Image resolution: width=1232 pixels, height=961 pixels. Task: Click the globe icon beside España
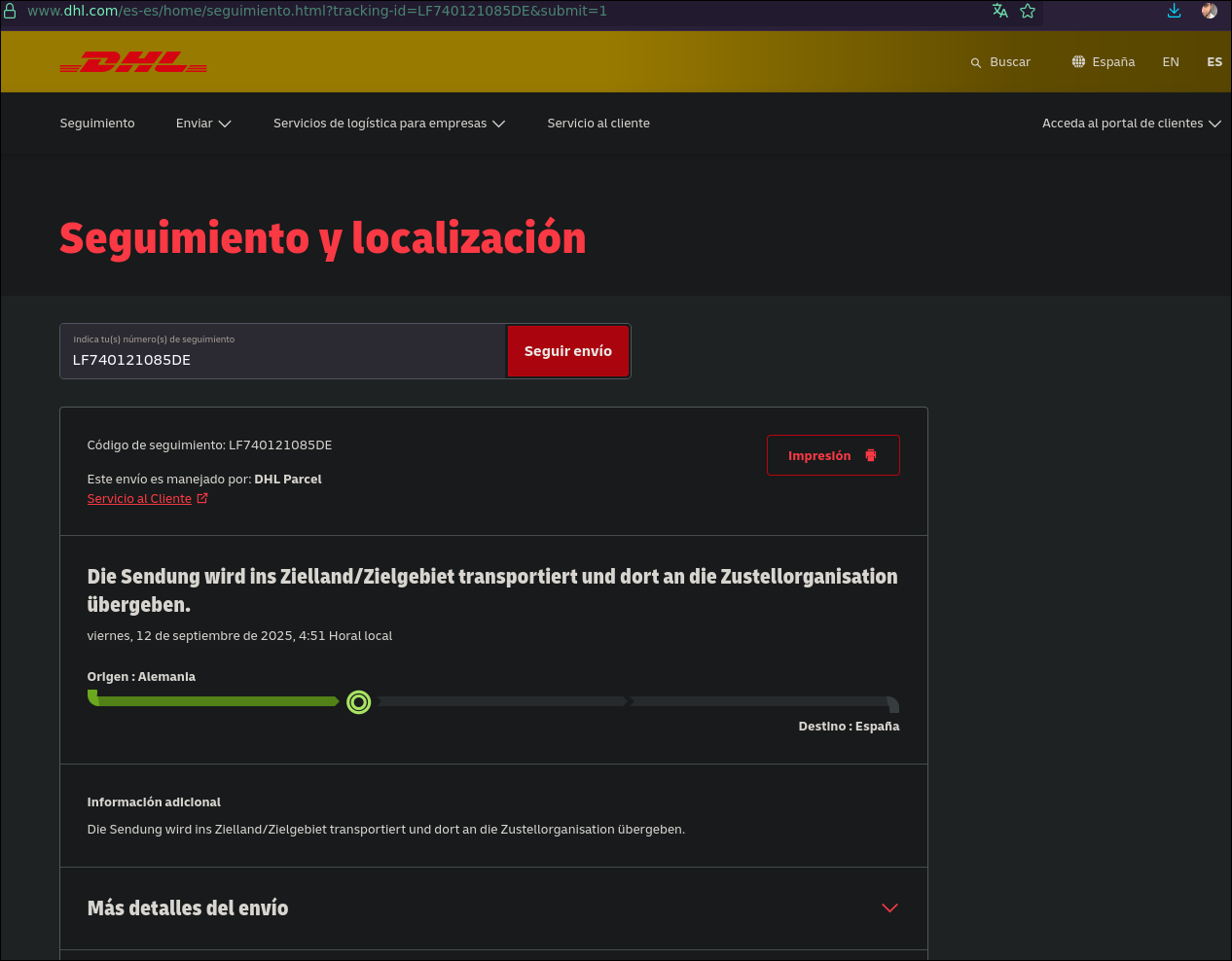click(1078, 61)
